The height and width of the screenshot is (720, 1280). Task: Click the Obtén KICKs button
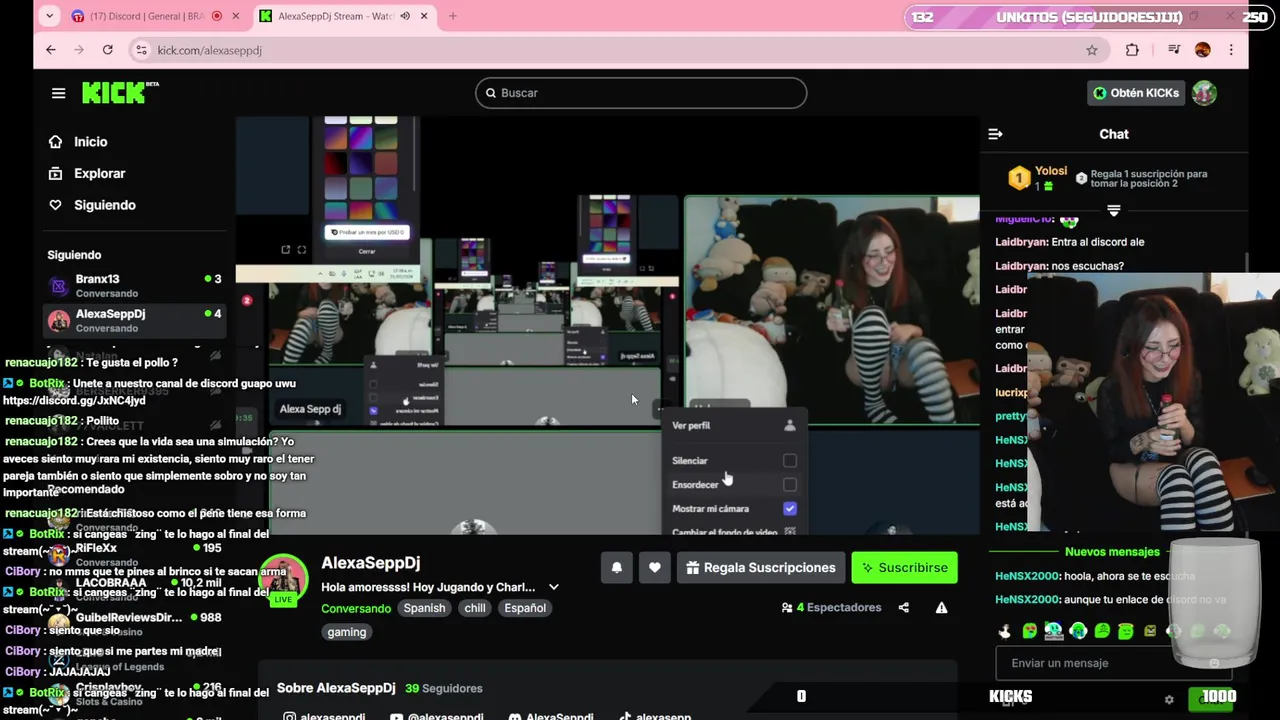(1136, 93)
